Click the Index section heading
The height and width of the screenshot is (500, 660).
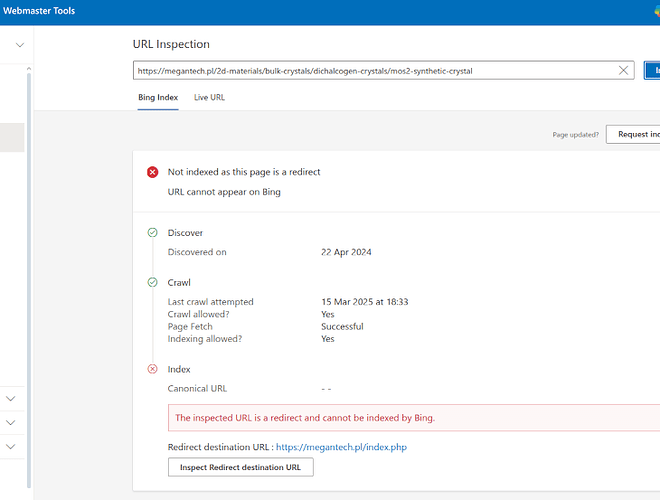(179, 370)
